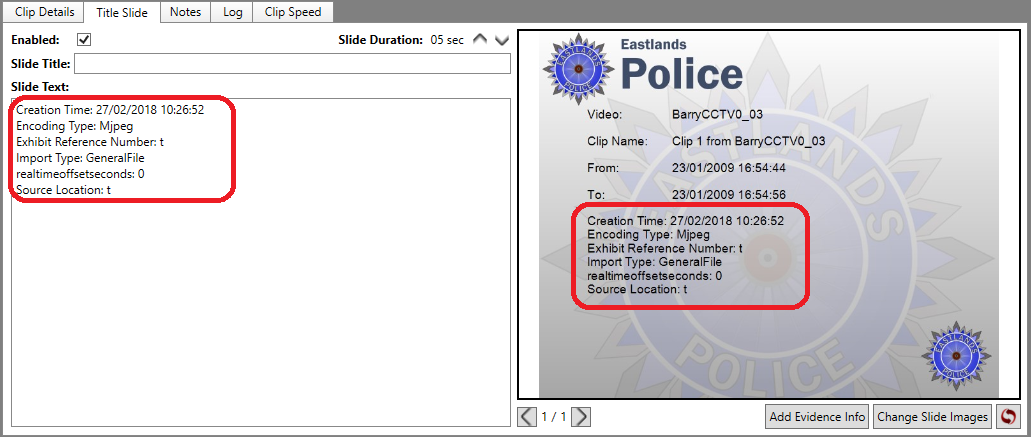Go to previous slide with left arrow
This screenshot has width=1031, height=437.
pyautogui.click(x=527, y=417)
